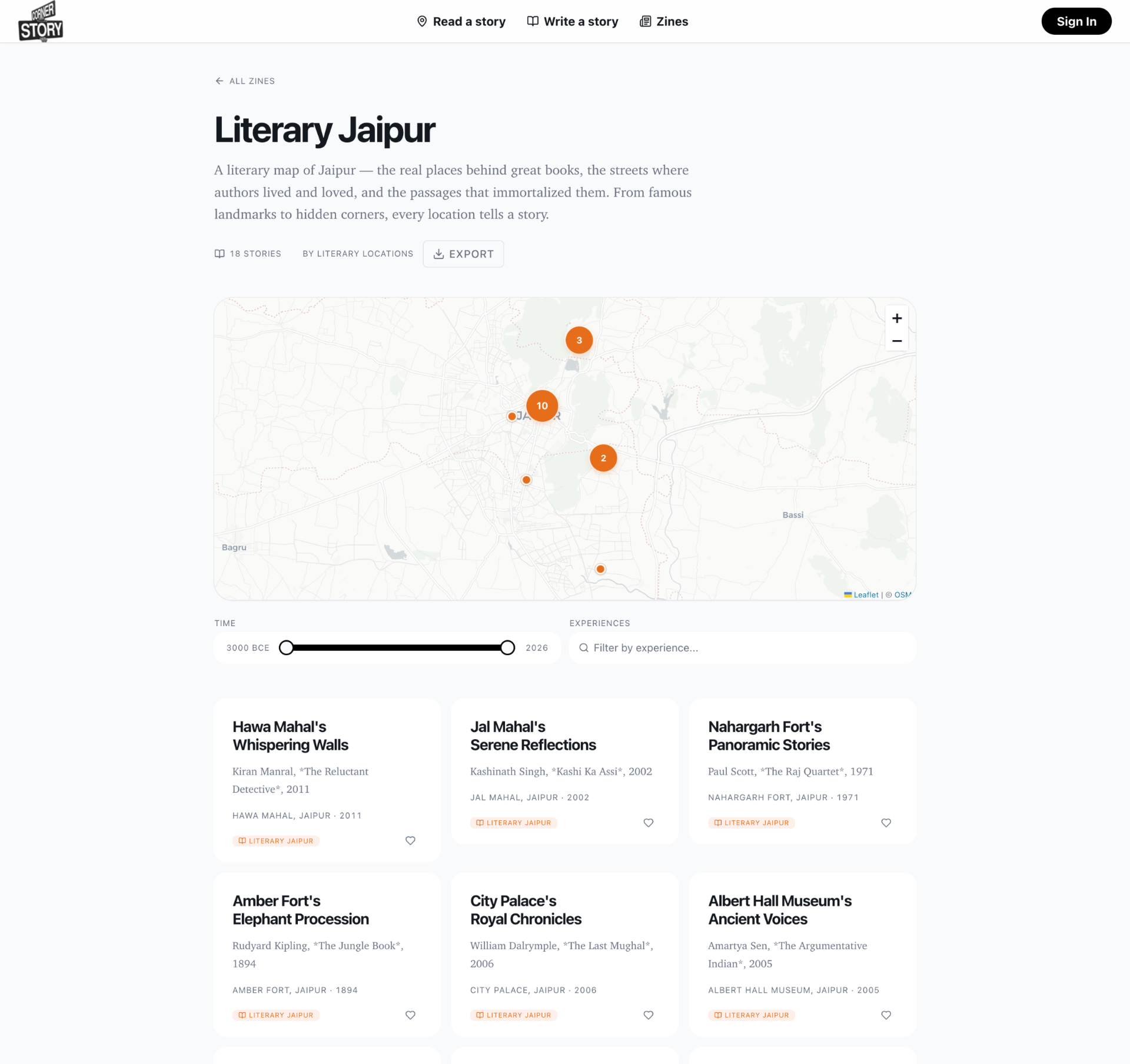Zoom in on the map

click(x=896, y=318)
